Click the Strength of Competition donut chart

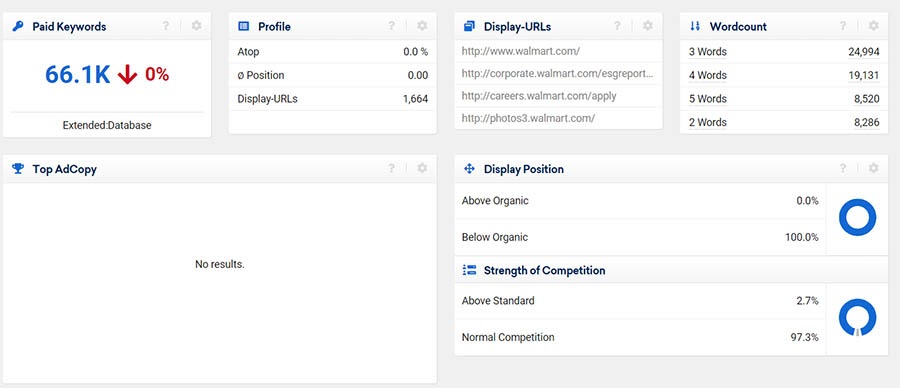pos(858,317)
